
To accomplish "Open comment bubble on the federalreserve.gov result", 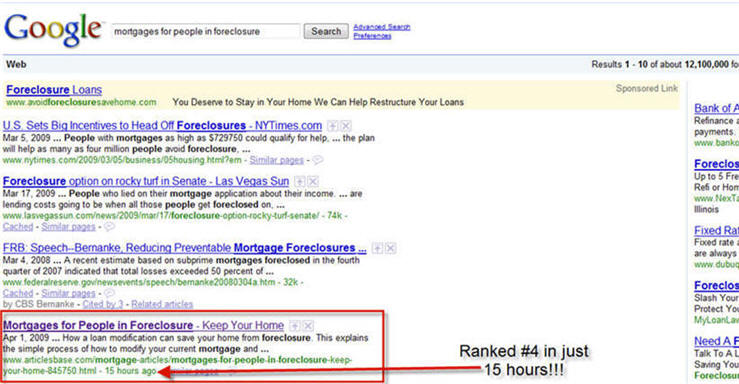I will (x=109, y=293).
